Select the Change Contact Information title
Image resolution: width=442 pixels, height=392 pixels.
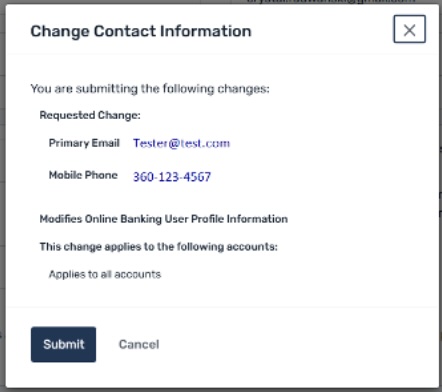tap(141, 31)
